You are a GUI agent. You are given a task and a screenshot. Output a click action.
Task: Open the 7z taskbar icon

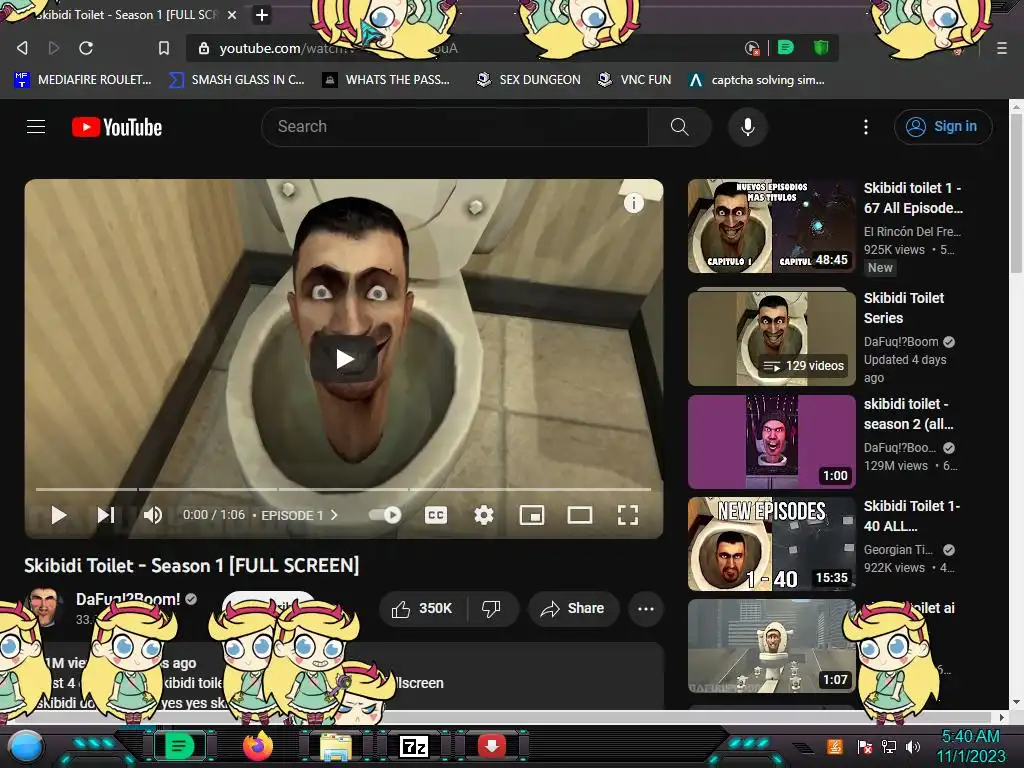413,746
